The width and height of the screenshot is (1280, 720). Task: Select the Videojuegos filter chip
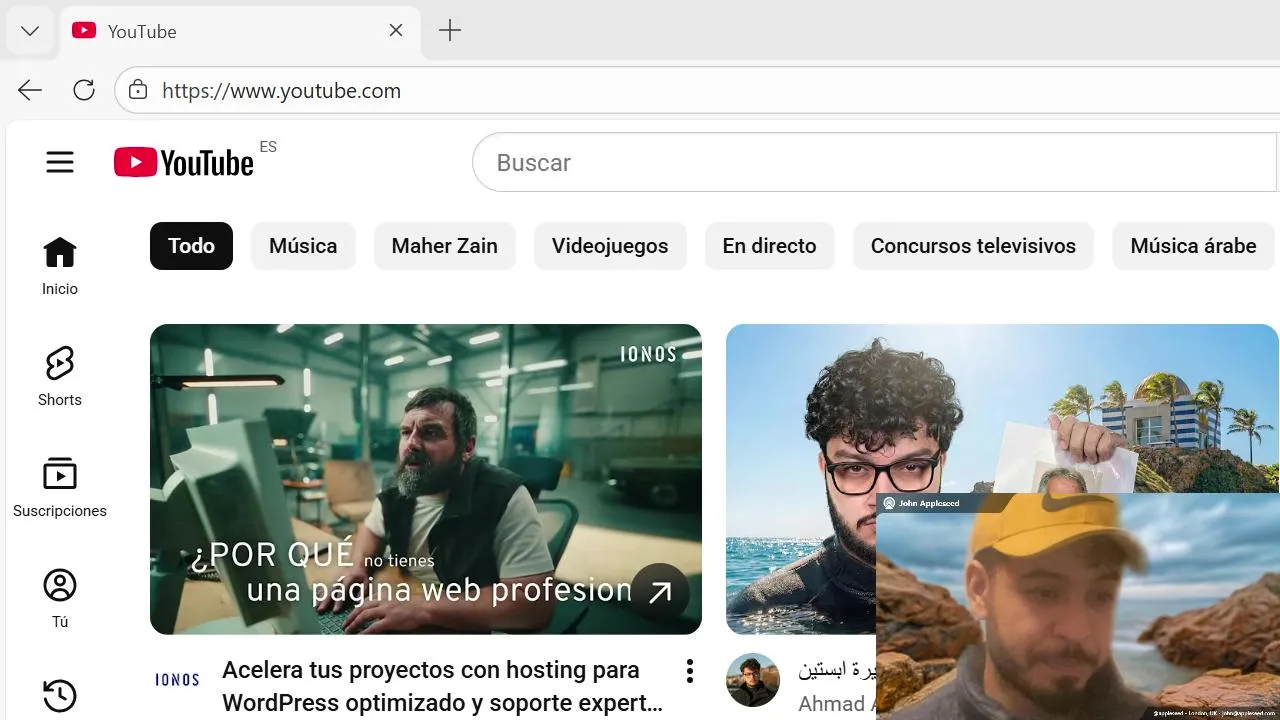pos(610,246)
